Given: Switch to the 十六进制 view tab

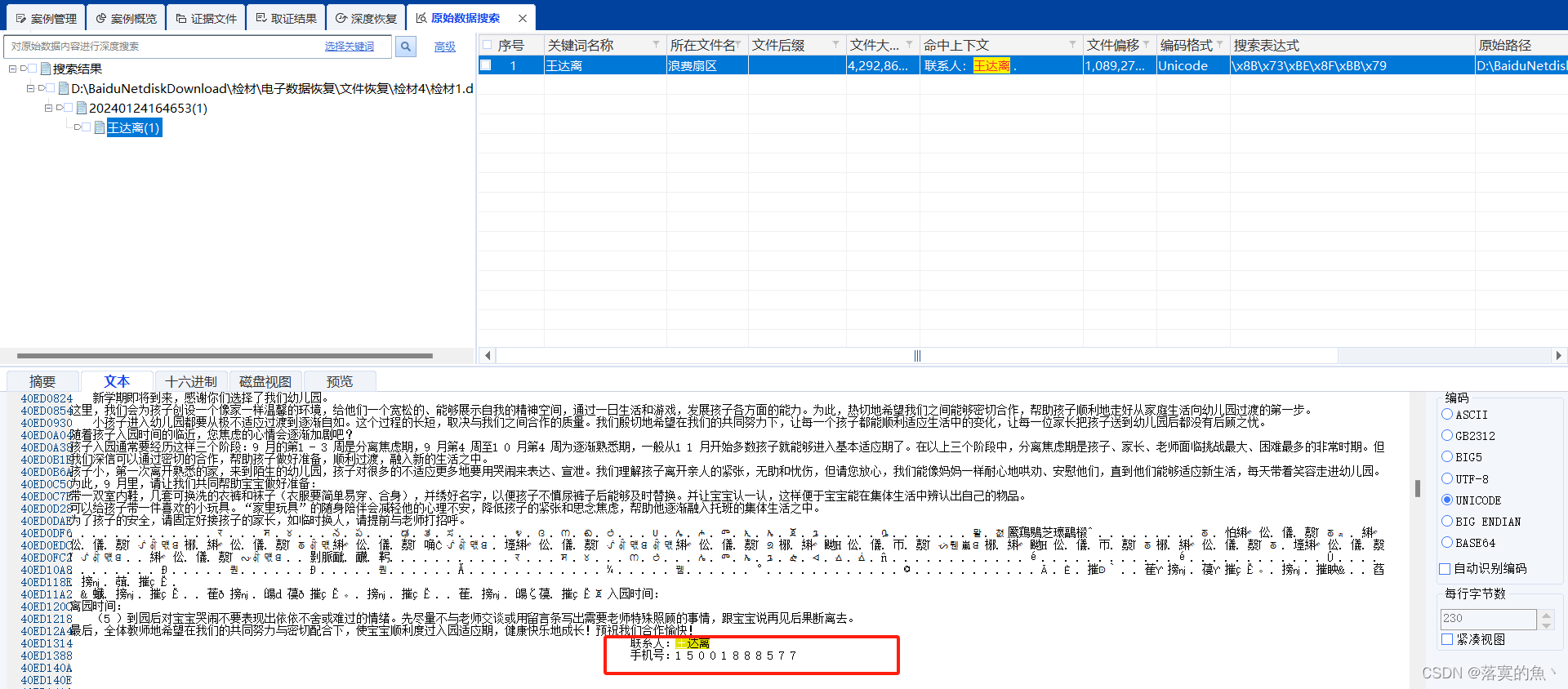Looking at the screenshot, I should [x=191, y=381].
